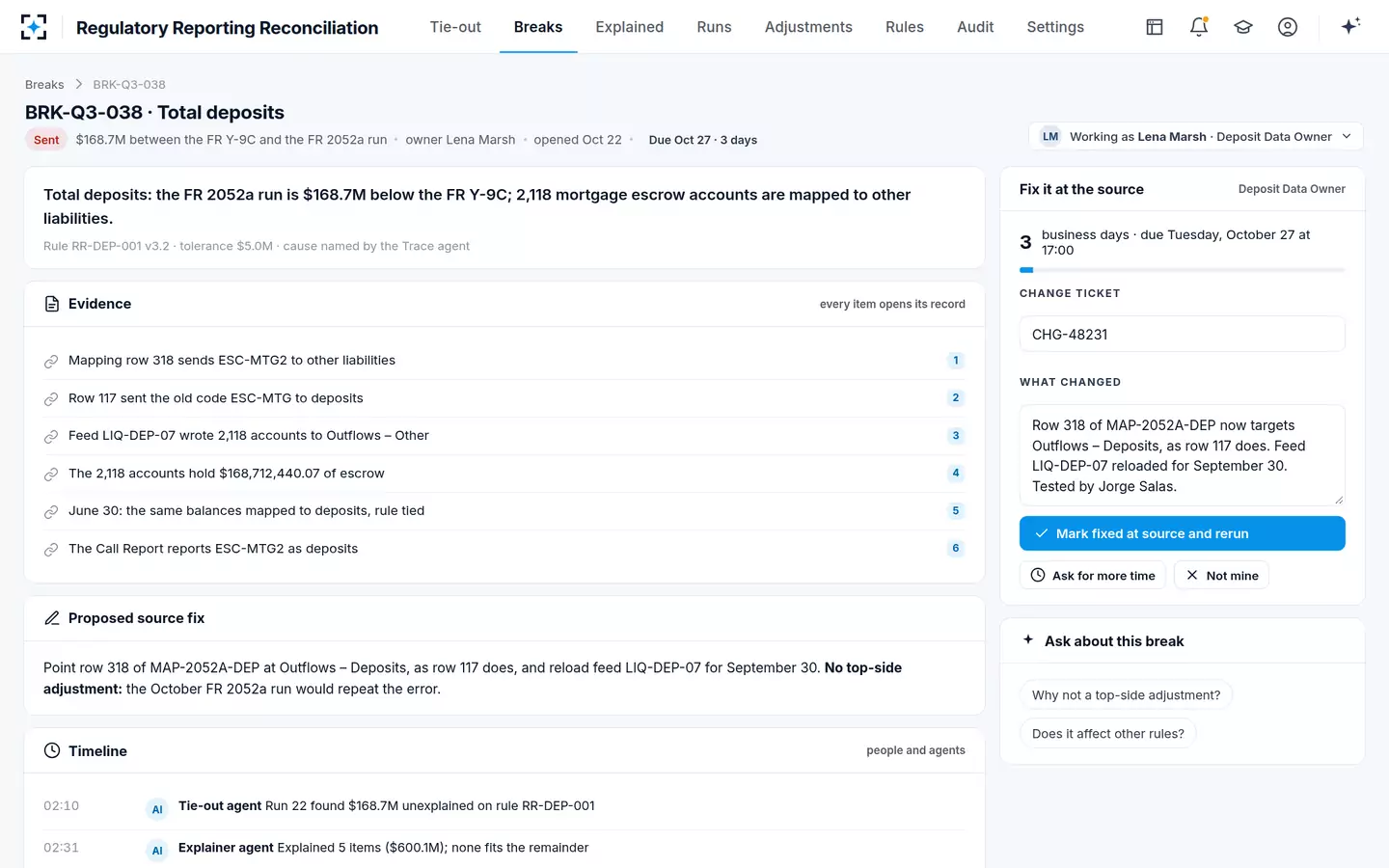Open the Adjustments tab
The height and width of the screenshot is (868, 1389).
coord(808,27)
